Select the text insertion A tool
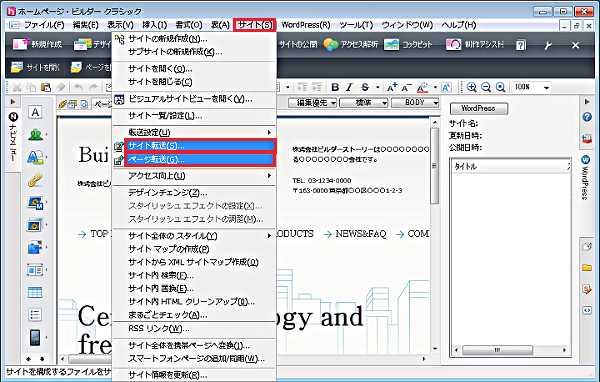The image size is (600, 382). pyautogui.click(x=35, y=113)
